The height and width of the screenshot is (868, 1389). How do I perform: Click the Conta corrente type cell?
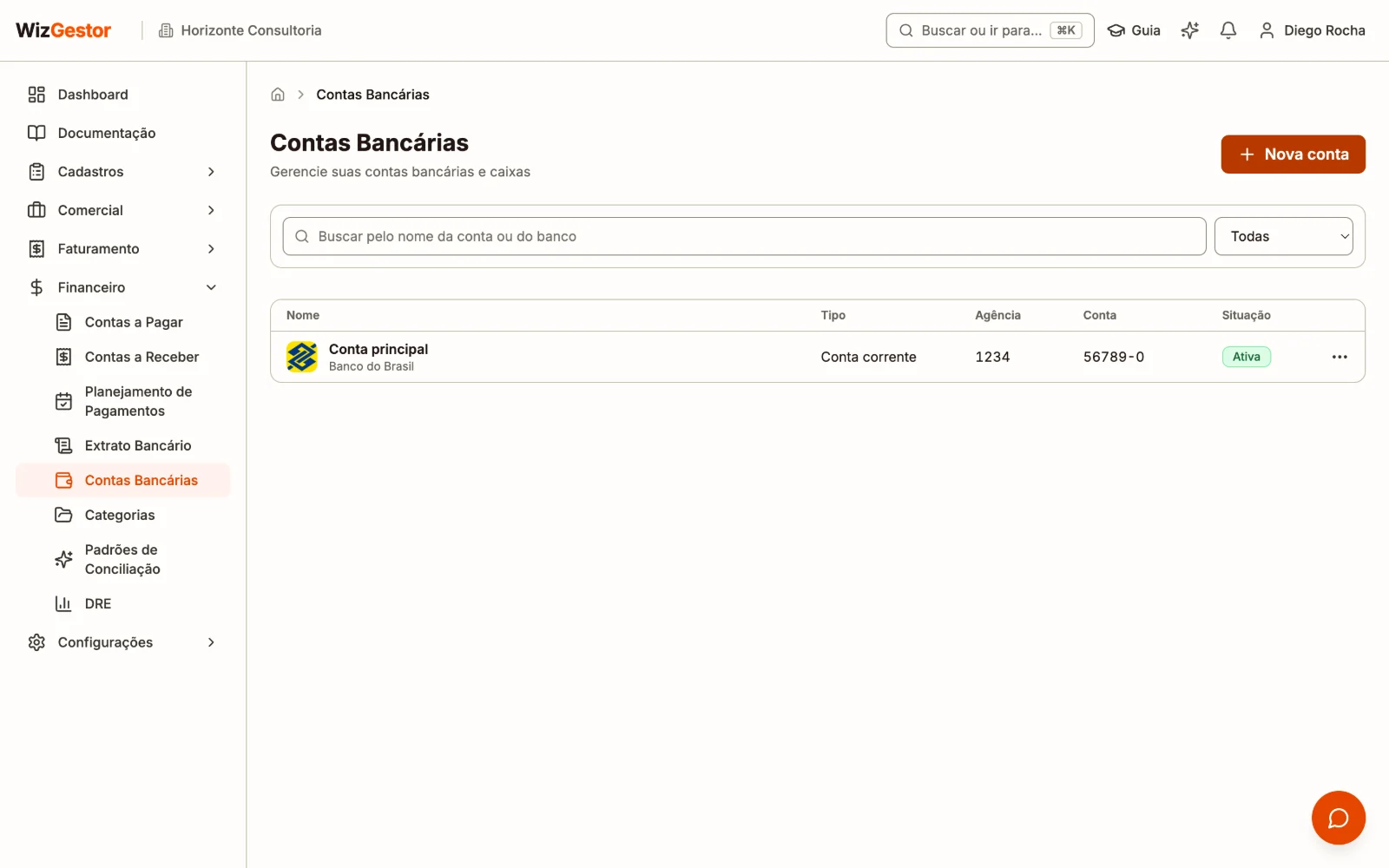(x=868, y=357)
